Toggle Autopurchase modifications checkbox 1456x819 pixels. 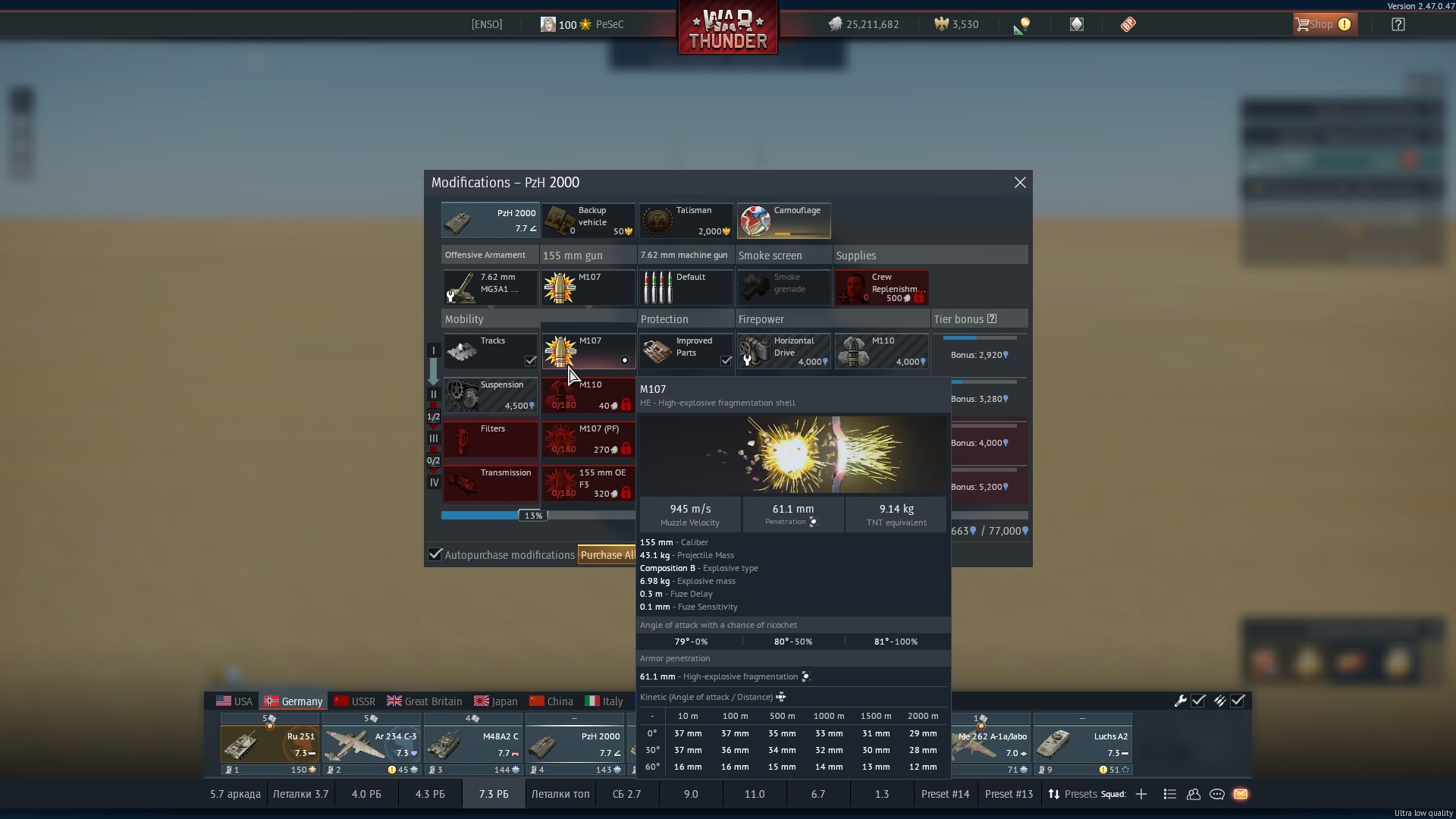click(435, 554)
